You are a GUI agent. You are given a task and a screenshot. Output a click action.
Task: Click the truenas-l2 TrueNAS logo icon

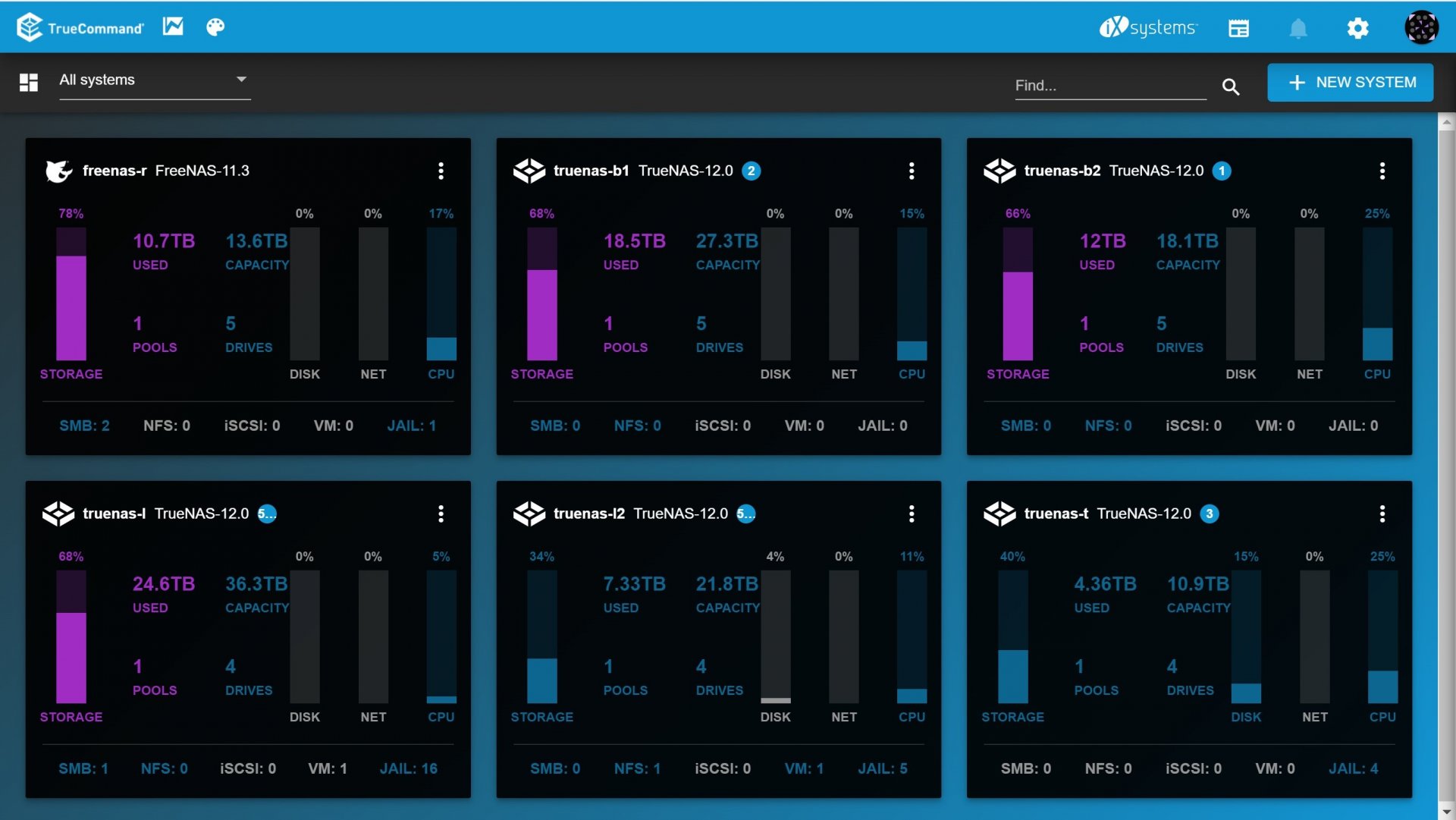529,514
